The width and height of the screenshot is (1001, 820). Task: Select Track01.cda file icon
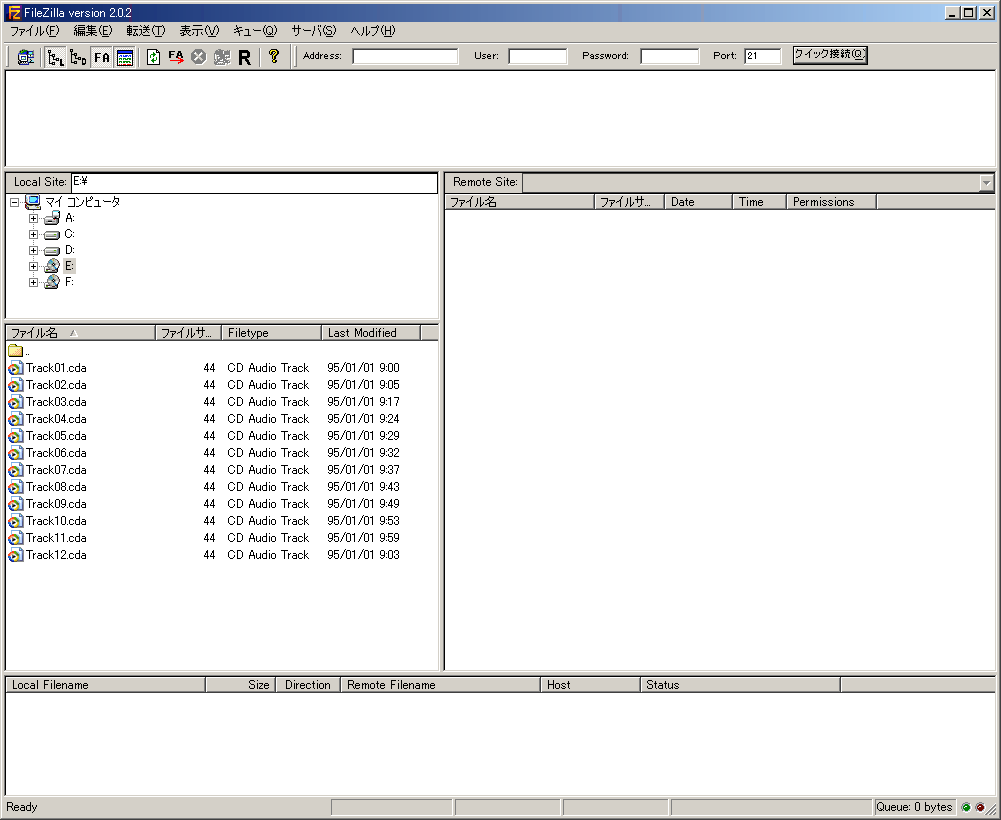click(x=15, y=368)
